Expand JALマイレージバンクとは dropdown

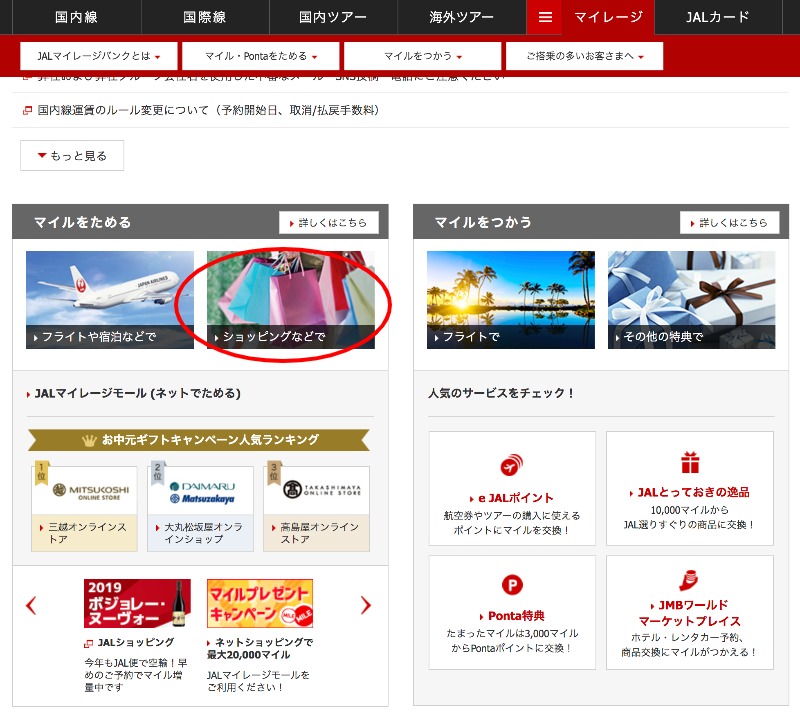pos(98,56)
